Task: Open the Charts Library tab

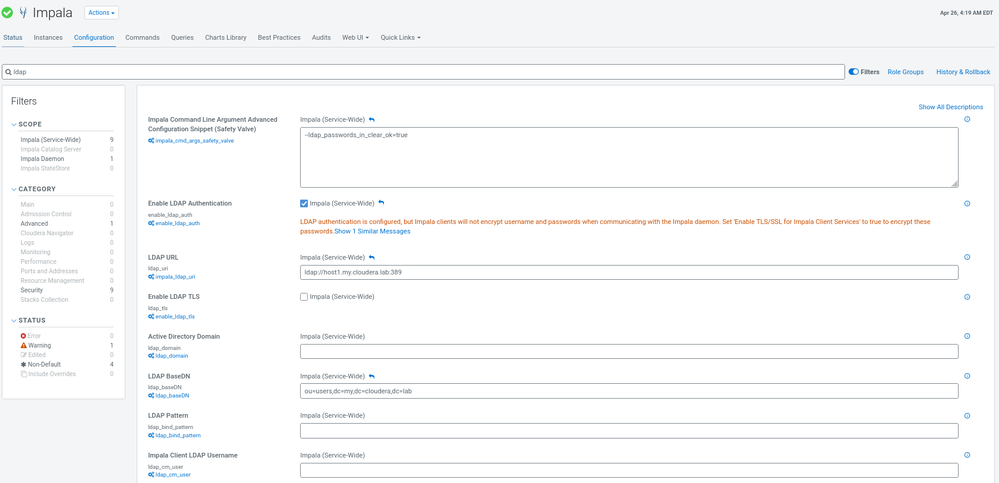Action: 226,38
